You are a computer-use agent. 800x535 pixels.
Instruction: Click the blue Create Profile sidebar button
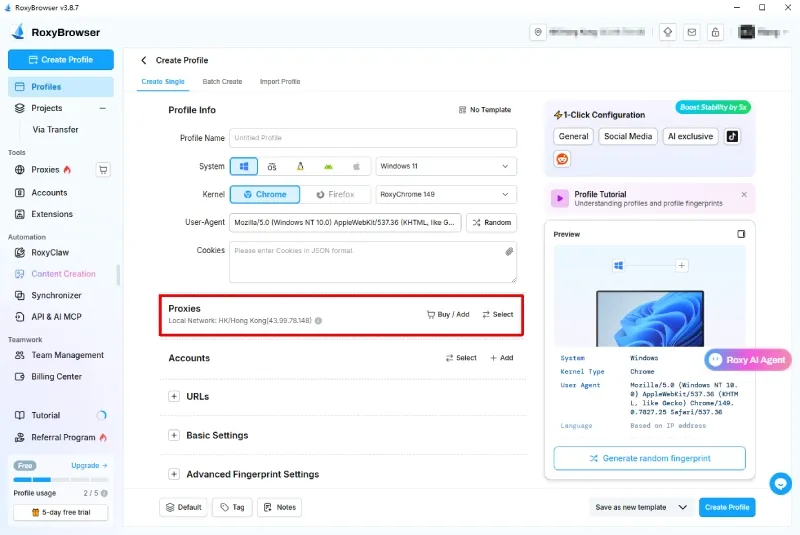(61, 60)
